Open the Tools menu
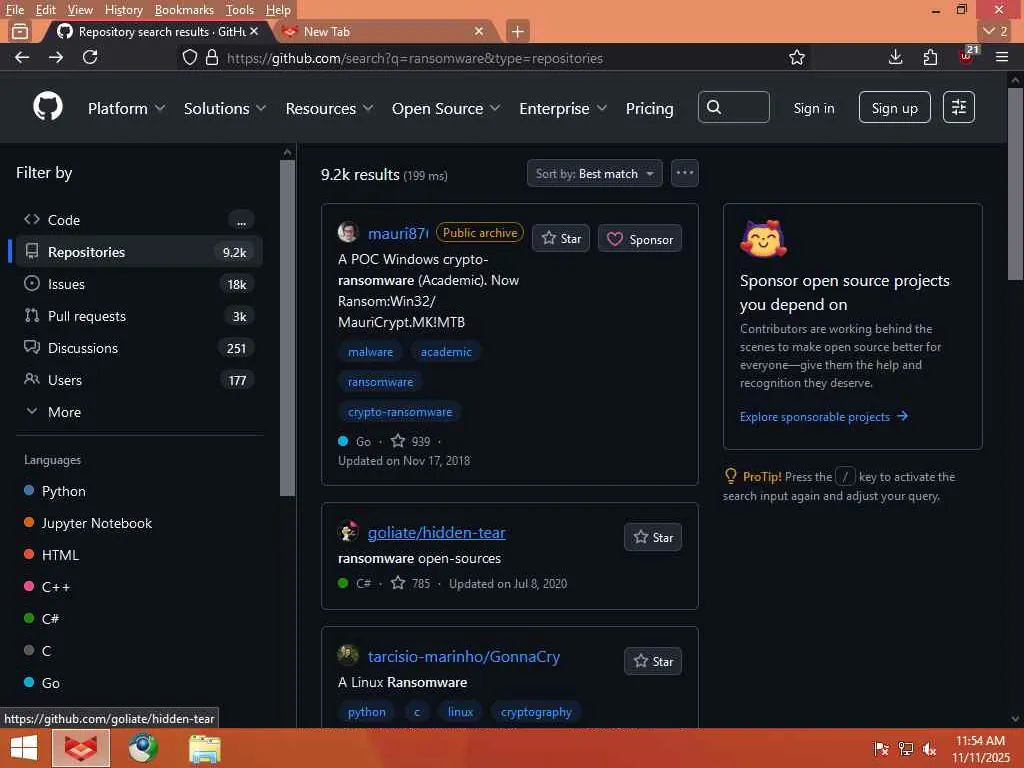The height and width of the screenshot is (768, 1024). pyautogui.click(x=240, y=10)
